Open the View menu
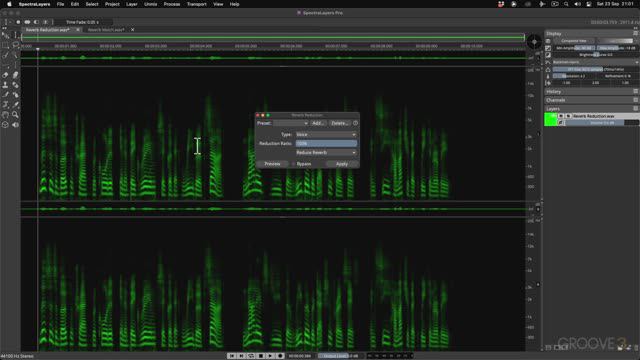Screen dimensions: 640x360 (x=218, y=4)
